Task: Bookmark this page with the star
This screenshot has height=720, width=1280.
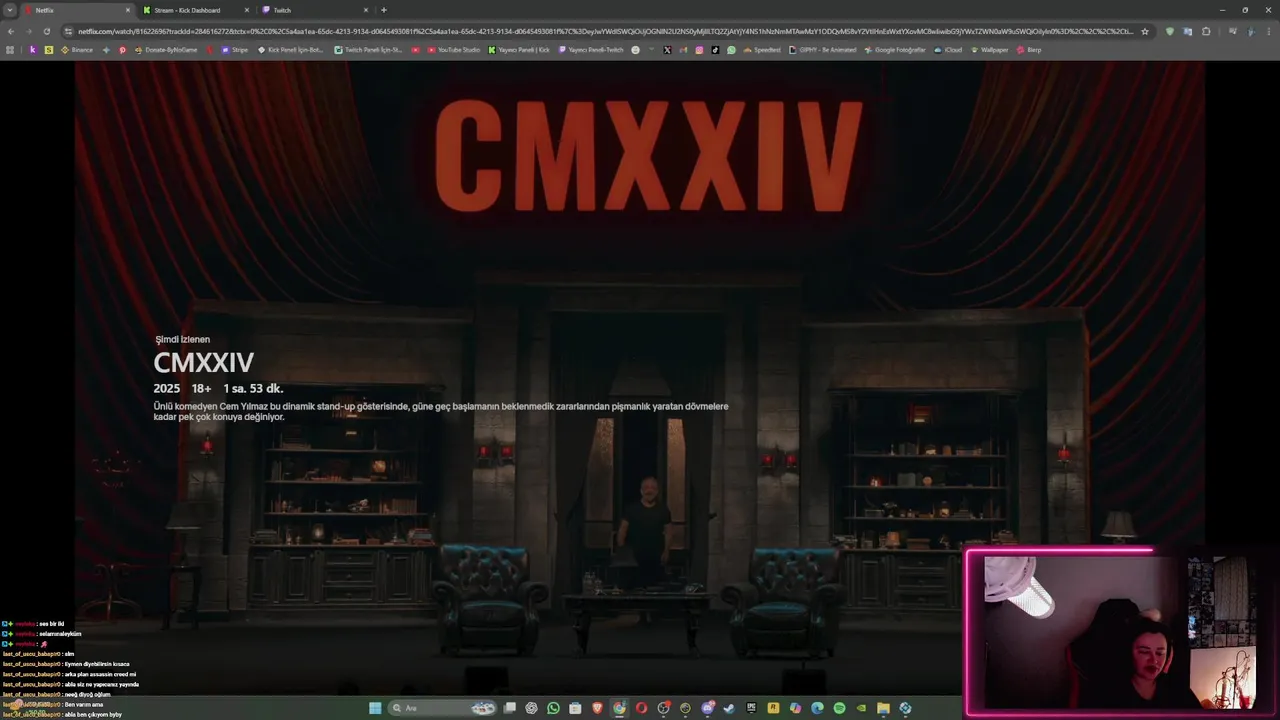Action: tap(1145, 31)
